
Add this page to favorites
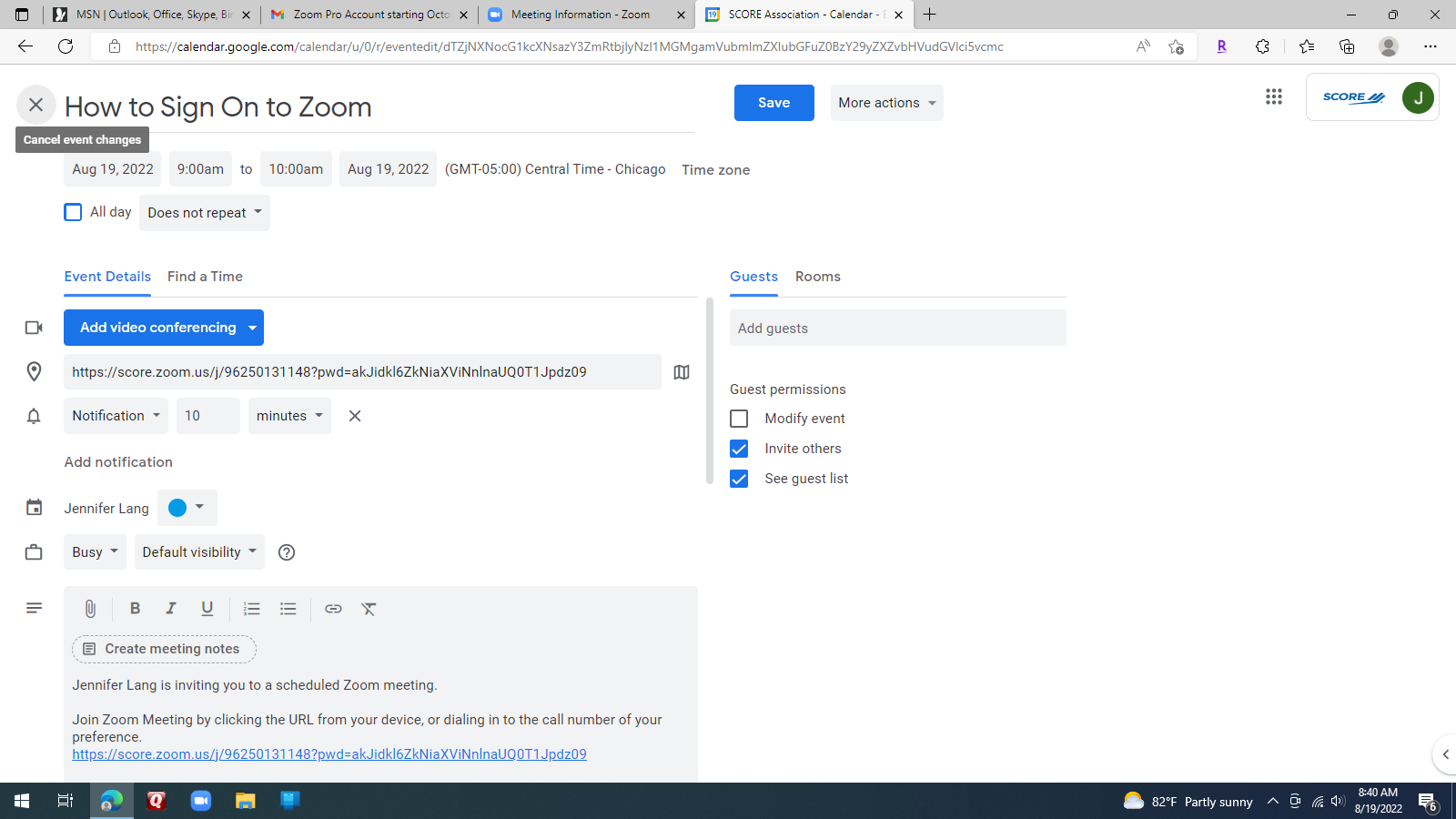(1176, 46)
